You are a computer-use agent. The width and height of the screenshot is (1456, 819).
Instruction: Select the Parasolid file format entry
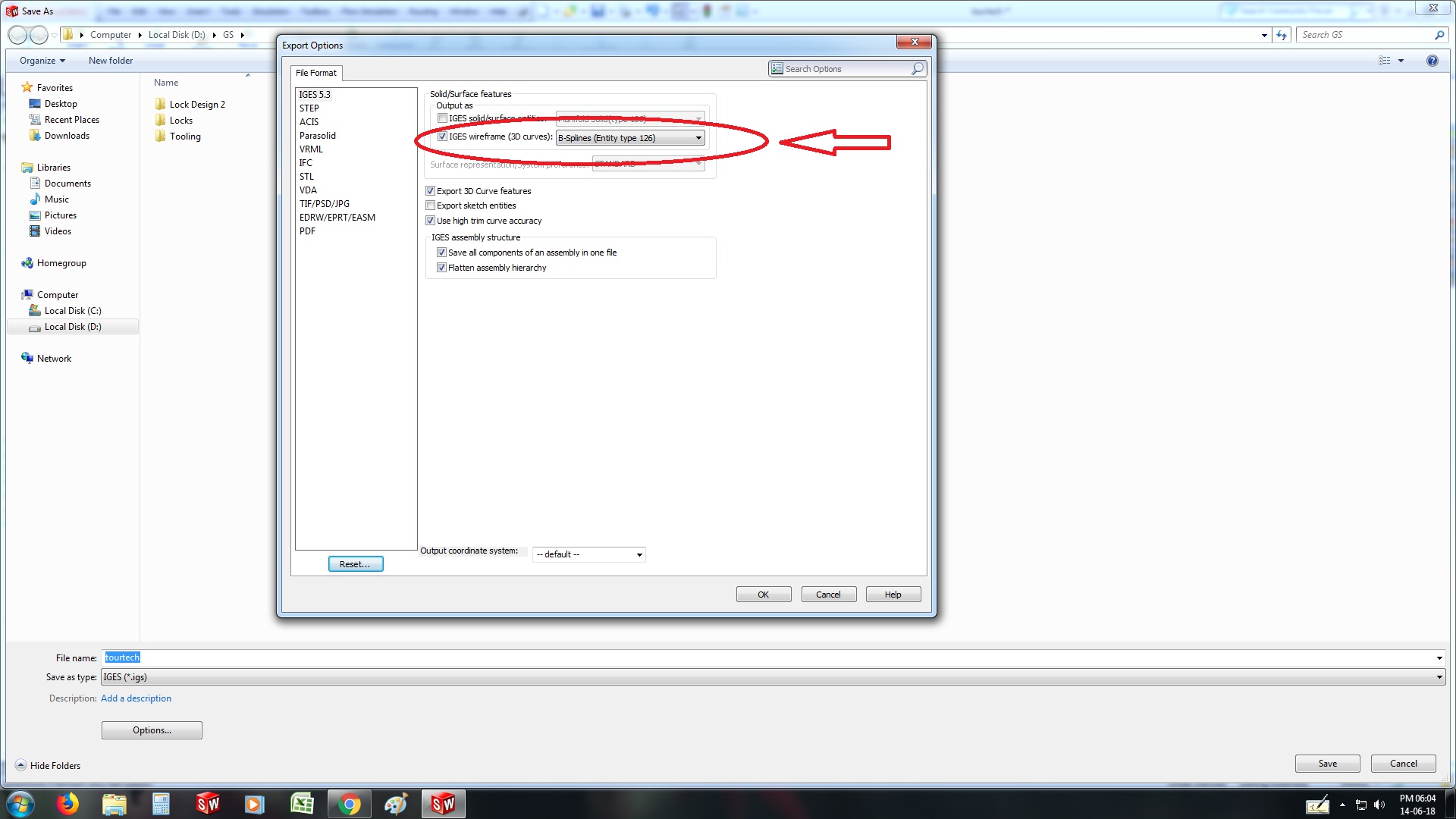[x=318, y=136]
